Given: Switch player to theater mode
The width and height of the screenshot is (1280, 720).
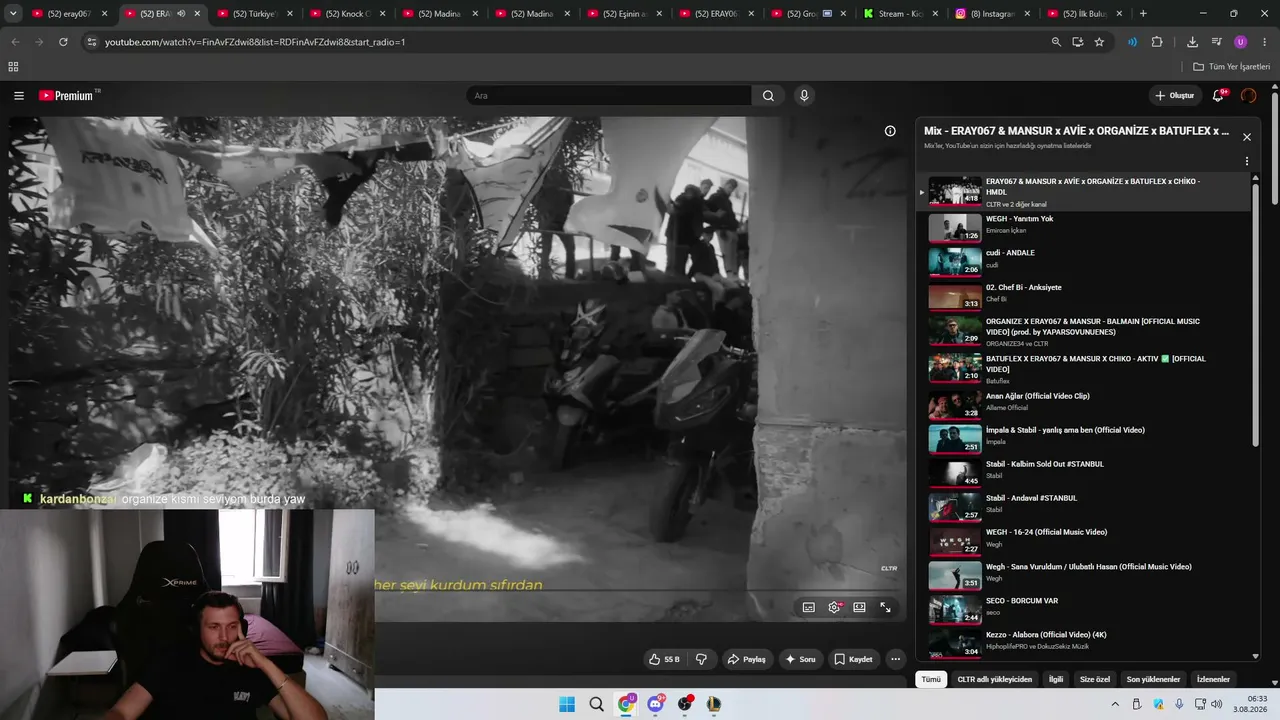Looking at the screenshot, I should 859,607.
